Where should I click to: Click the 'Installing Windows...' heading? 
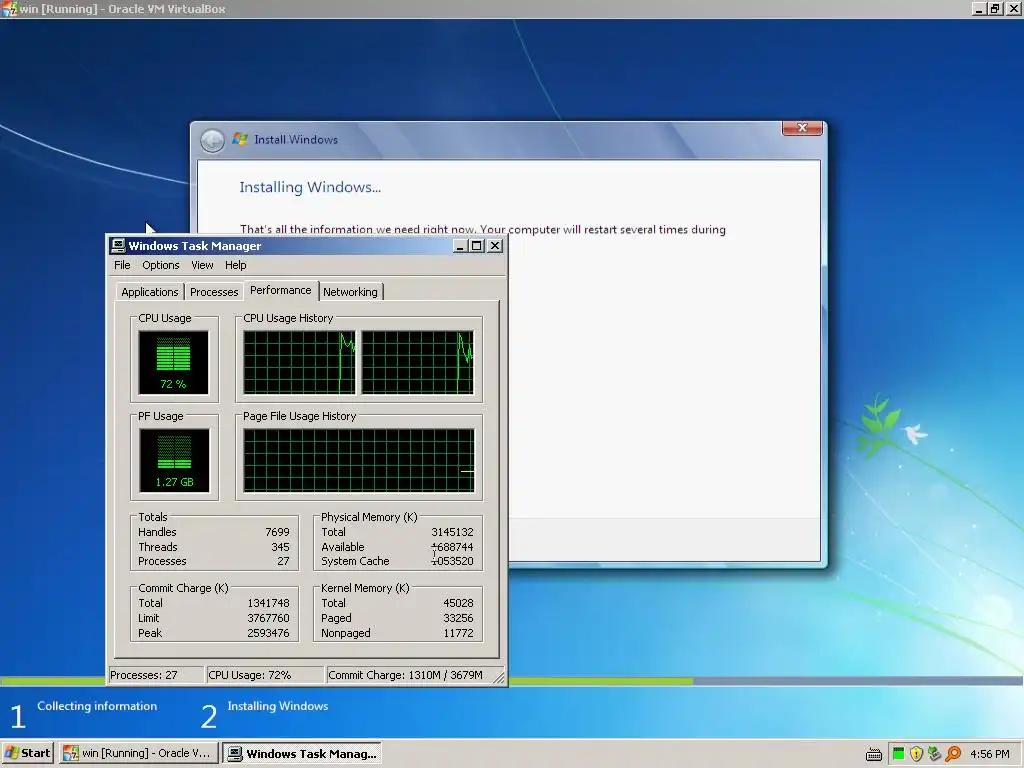click(310, 187)
